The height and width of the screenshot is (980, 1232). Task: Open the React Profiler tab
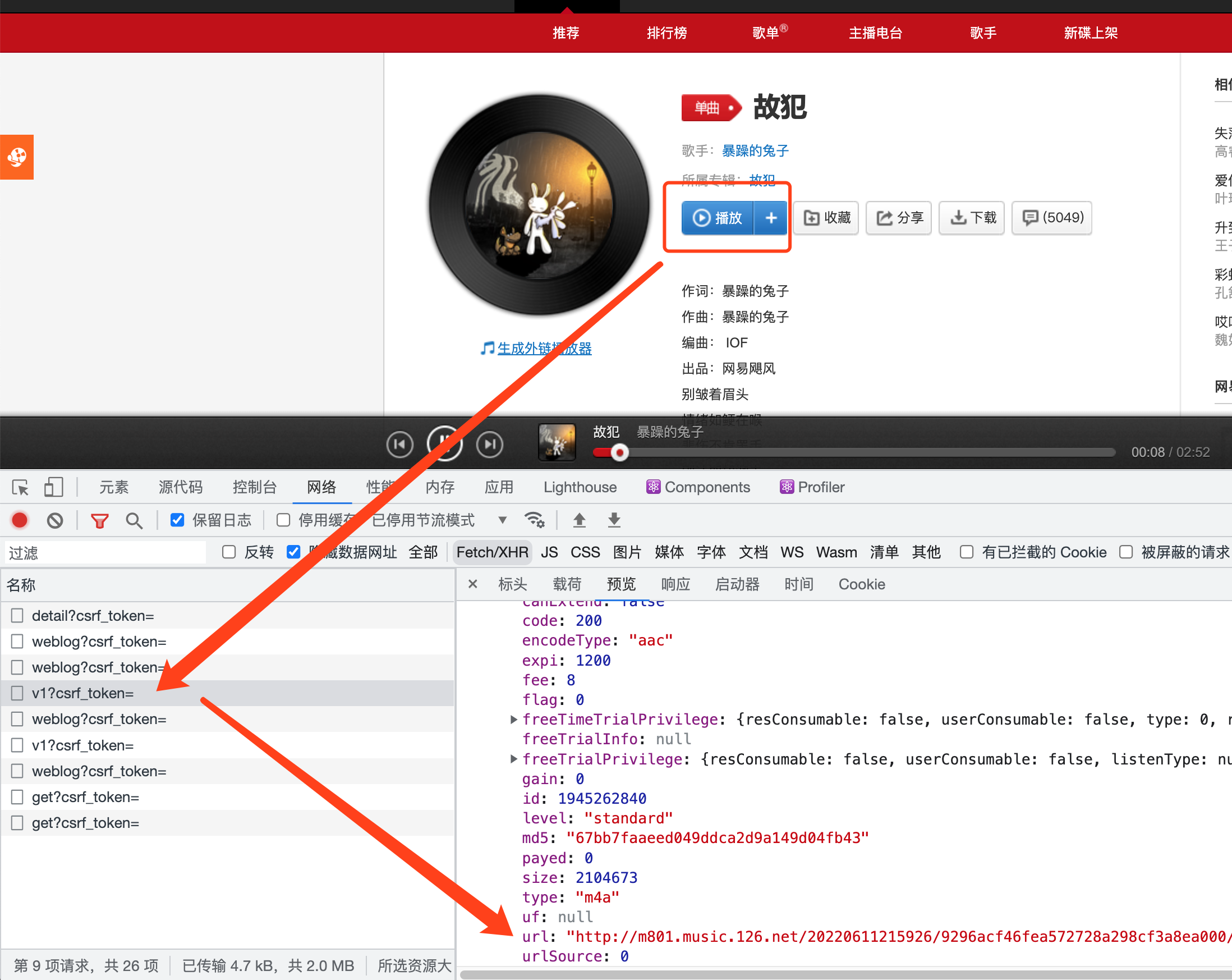pos(812,487)
